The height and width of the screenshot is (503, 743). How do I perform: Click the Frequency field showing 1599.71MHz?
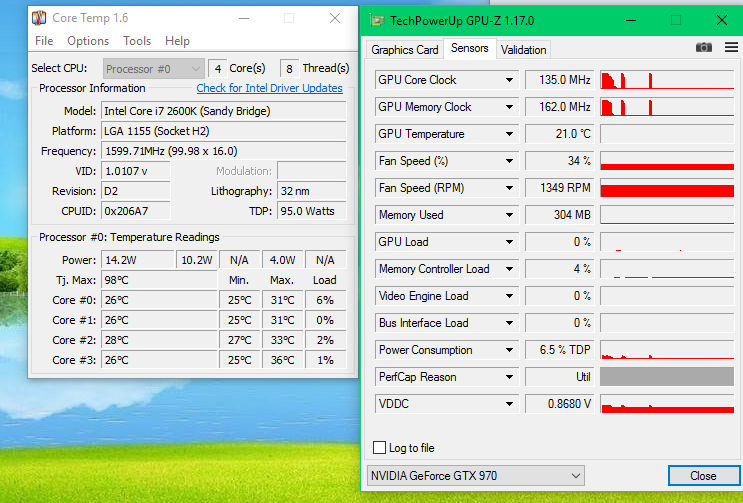(x=224, y=151)
